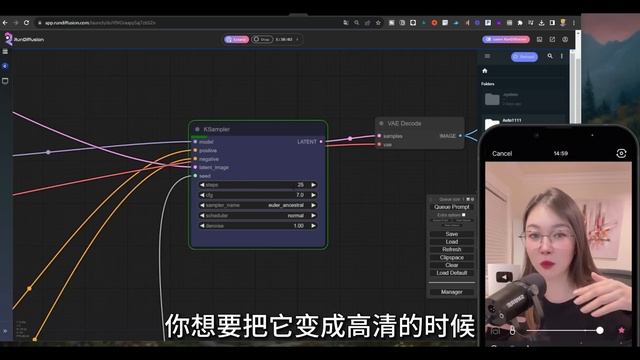Click the browser back arrow

click(5, 23)
